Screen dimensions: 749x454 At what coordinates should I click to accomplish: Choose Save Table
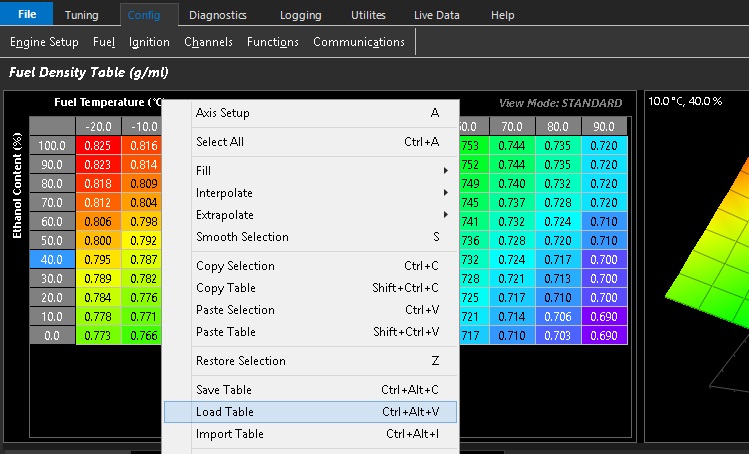(310, 389)
